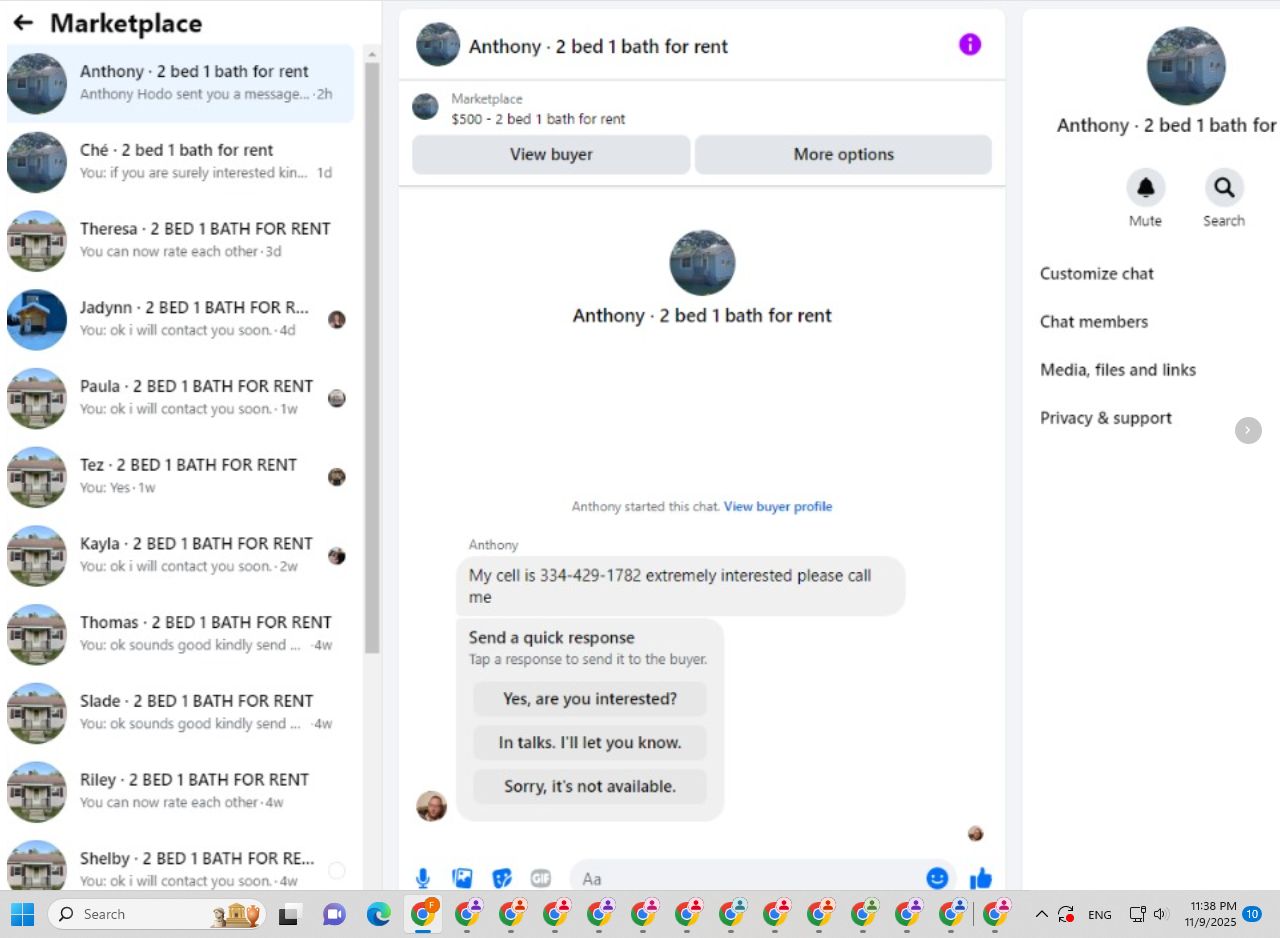Go back using the Marketplace back arrow
Image resolution: width=1280 pixels, height=938 pixels.
tap(23, 23)
